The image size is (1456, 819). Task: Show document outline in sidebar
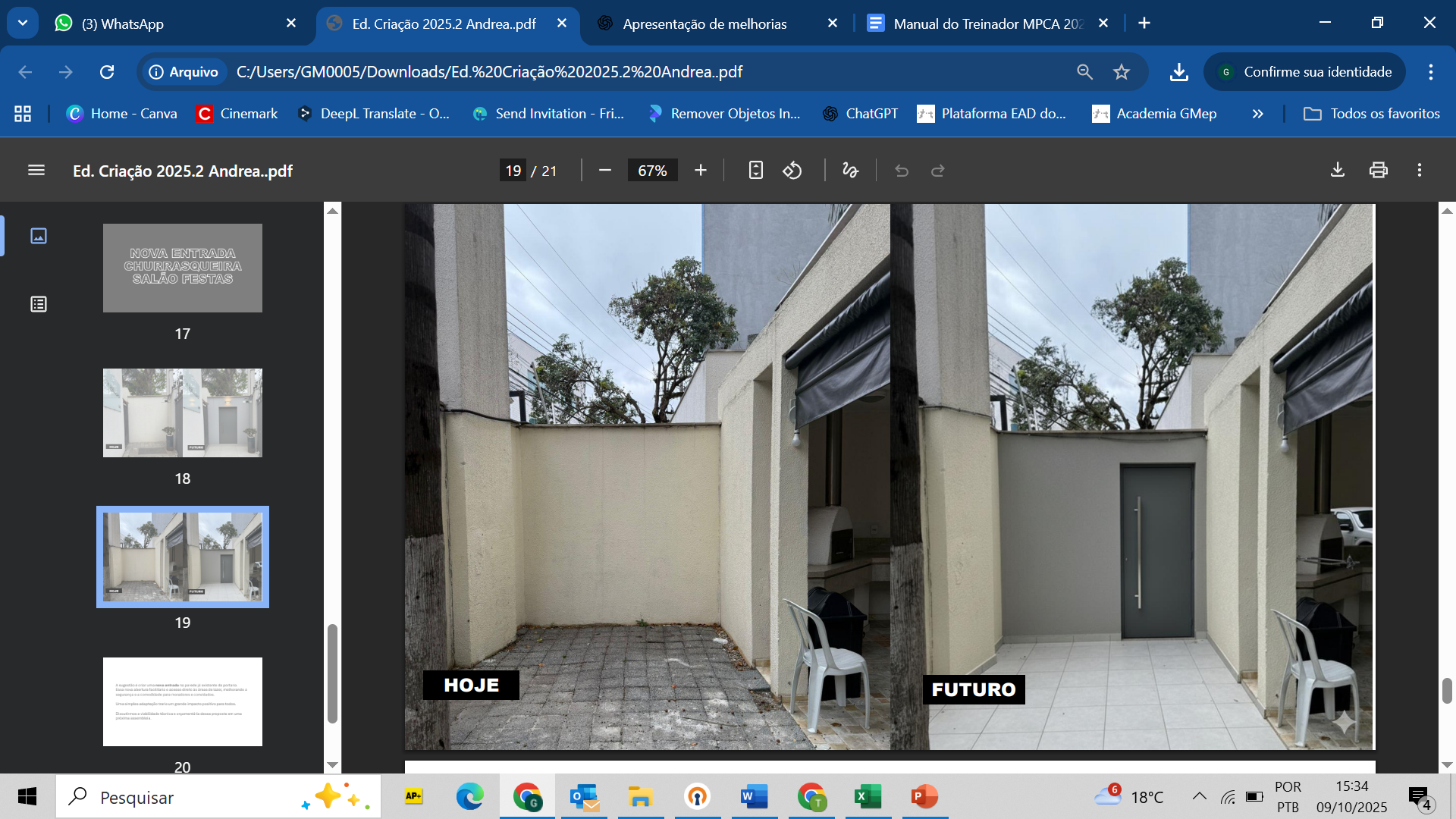39,304
